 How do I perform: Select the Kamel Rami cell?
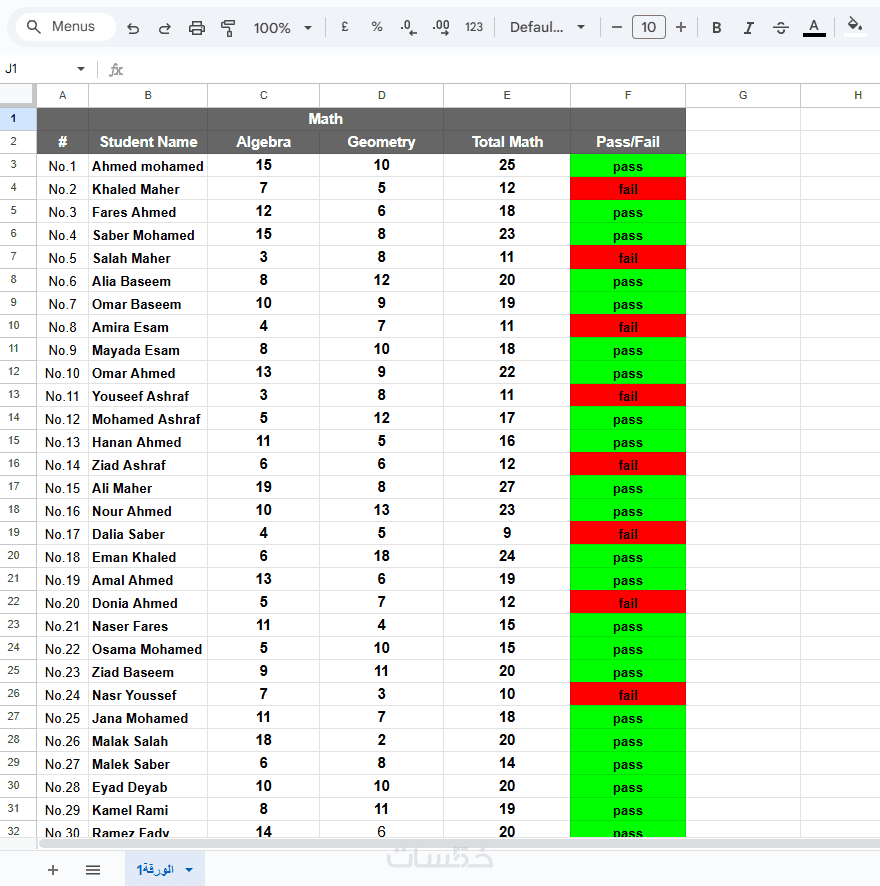coord(148,810)
